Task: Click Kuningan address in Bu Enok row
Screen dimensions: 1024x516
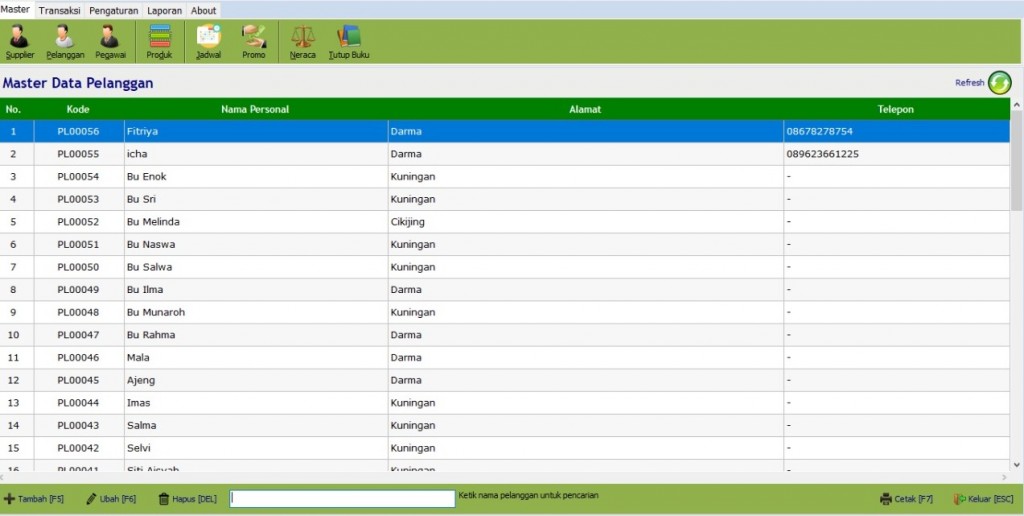Action: pyautogui.click(x=586, y=176)
